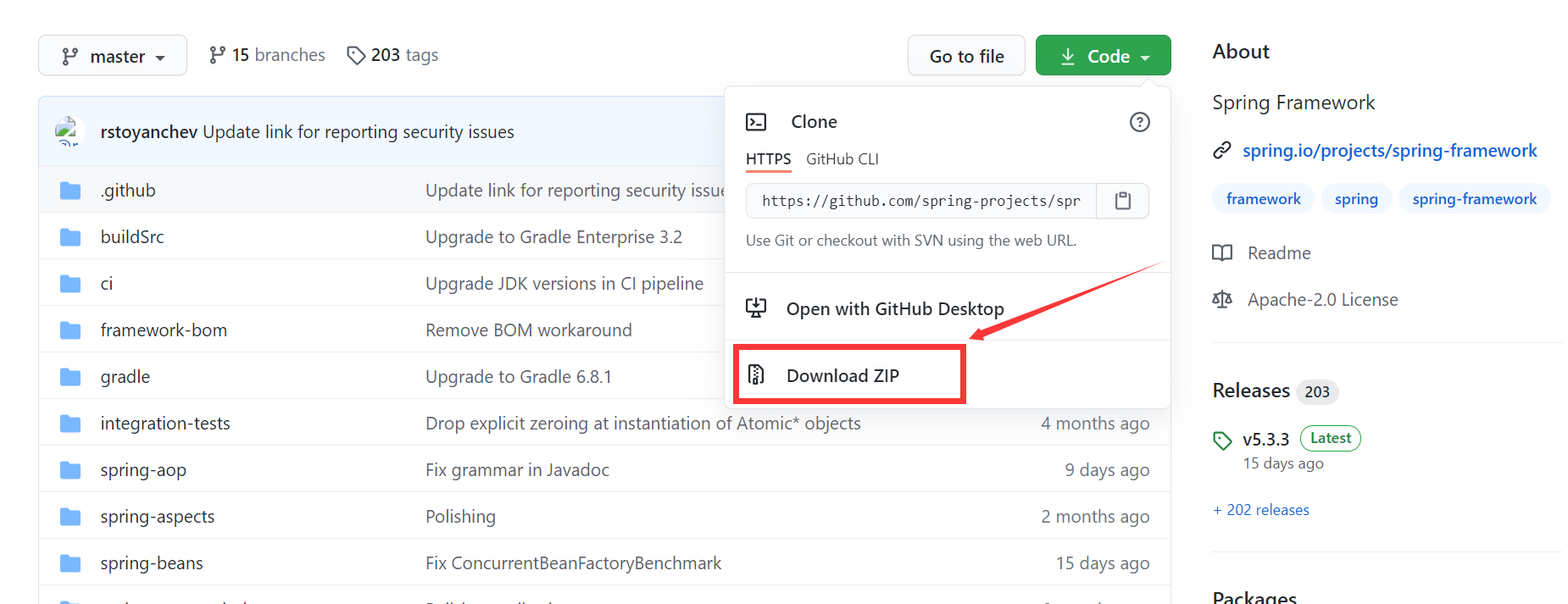The width and height of the screenshot is (1568, 604).
Task: Click the ci folder icon
Action: point(70,284)
